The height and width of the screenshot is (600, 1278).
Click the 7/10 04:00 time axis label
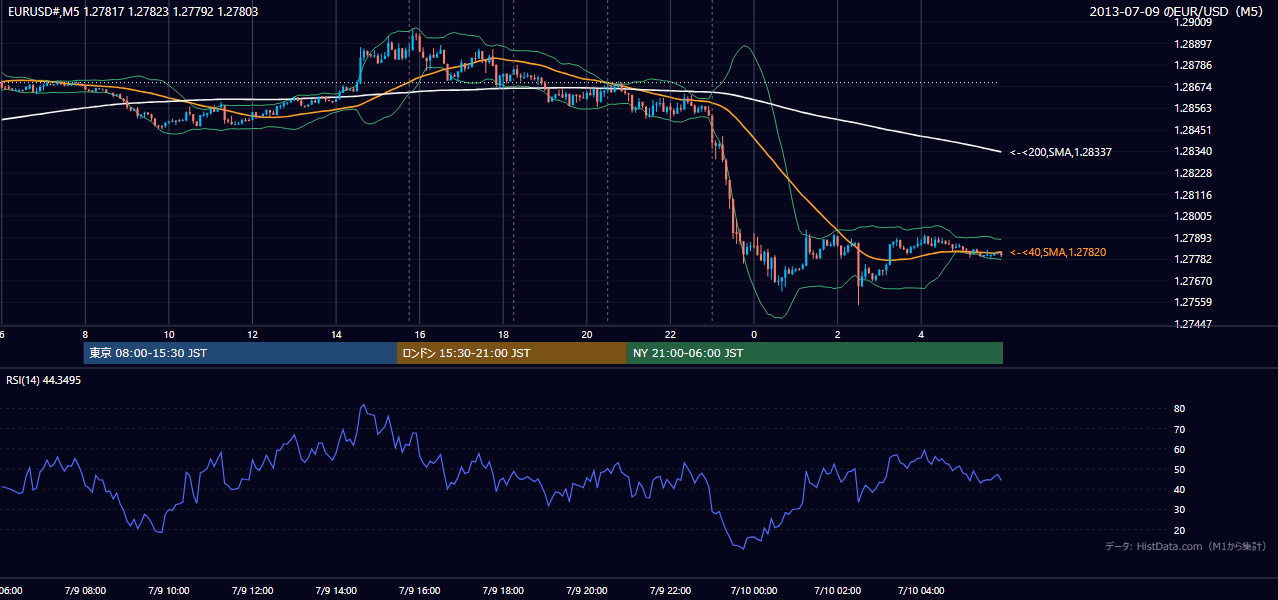pyautogui.click(x=922, y=590)
